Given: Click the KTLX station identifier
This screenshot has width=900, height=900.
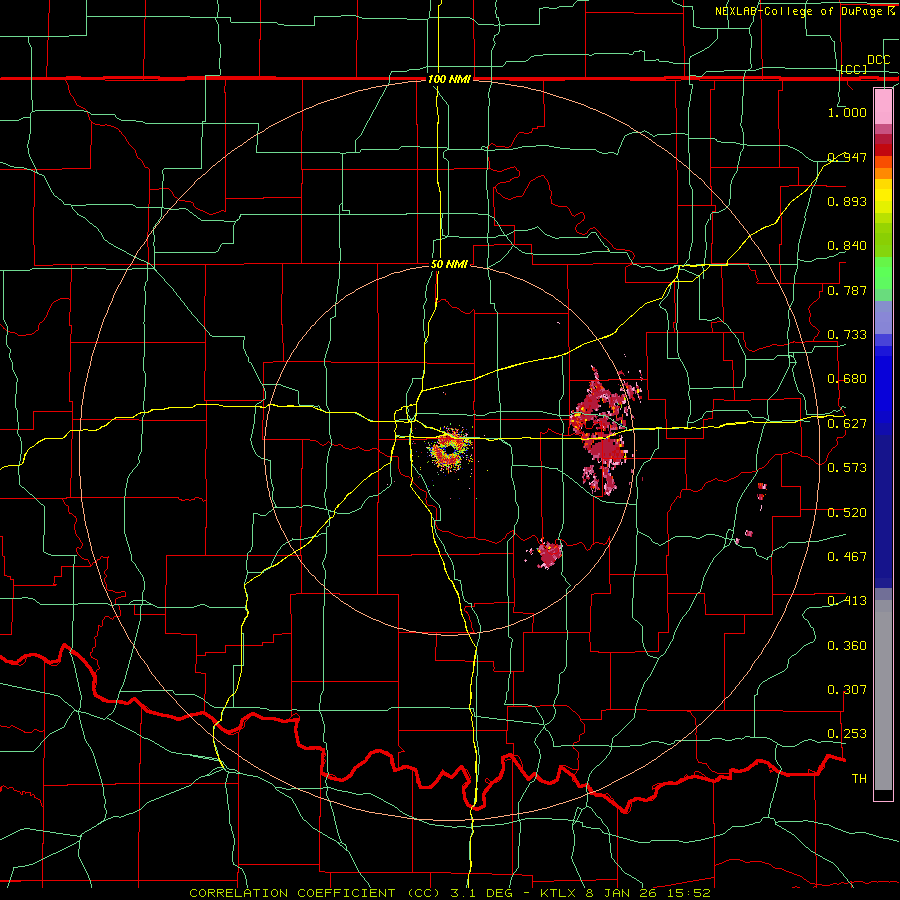Looking at the screenshot, I should pyautogui.click(x=557, y=893).
